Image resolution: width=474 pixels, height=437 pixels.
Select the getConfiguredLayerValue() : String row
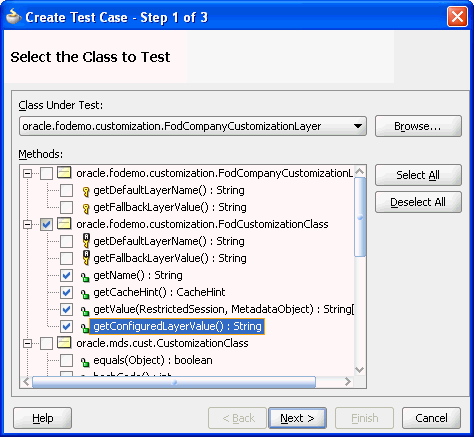pyautogui.click(x=177, y=326)
